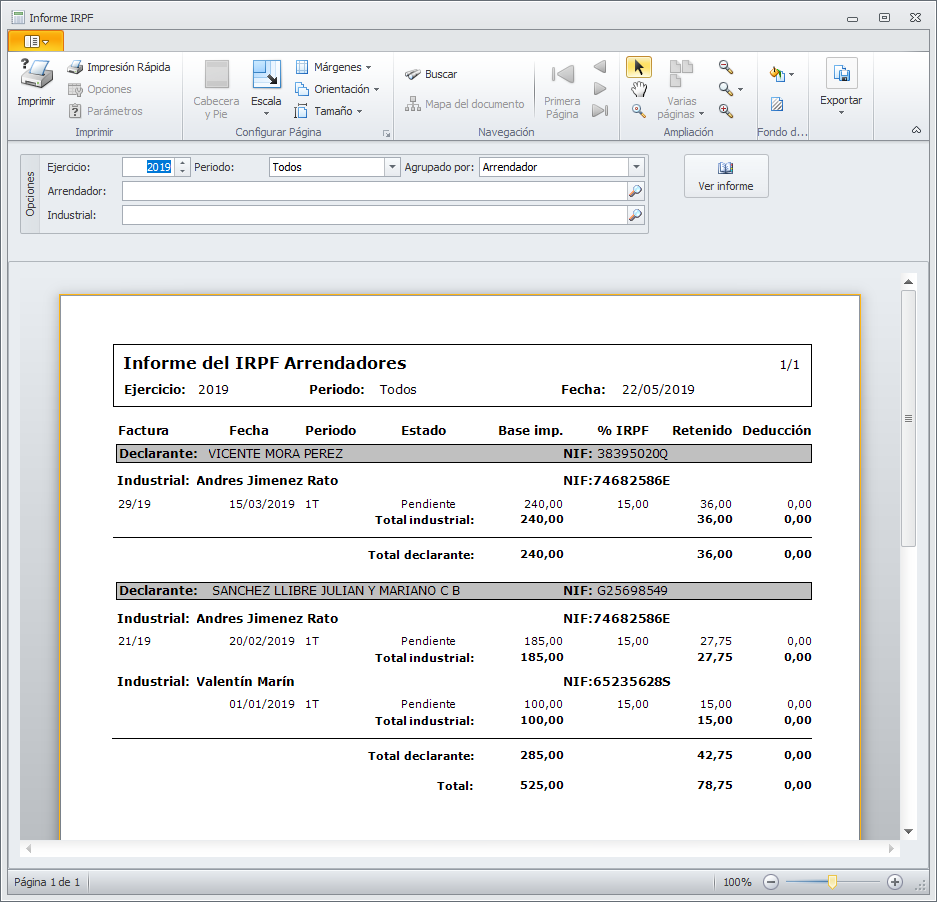This screenshot has height=902, width=937.
Task: Expand the Periodo dropdown
Action: point(393,168)
